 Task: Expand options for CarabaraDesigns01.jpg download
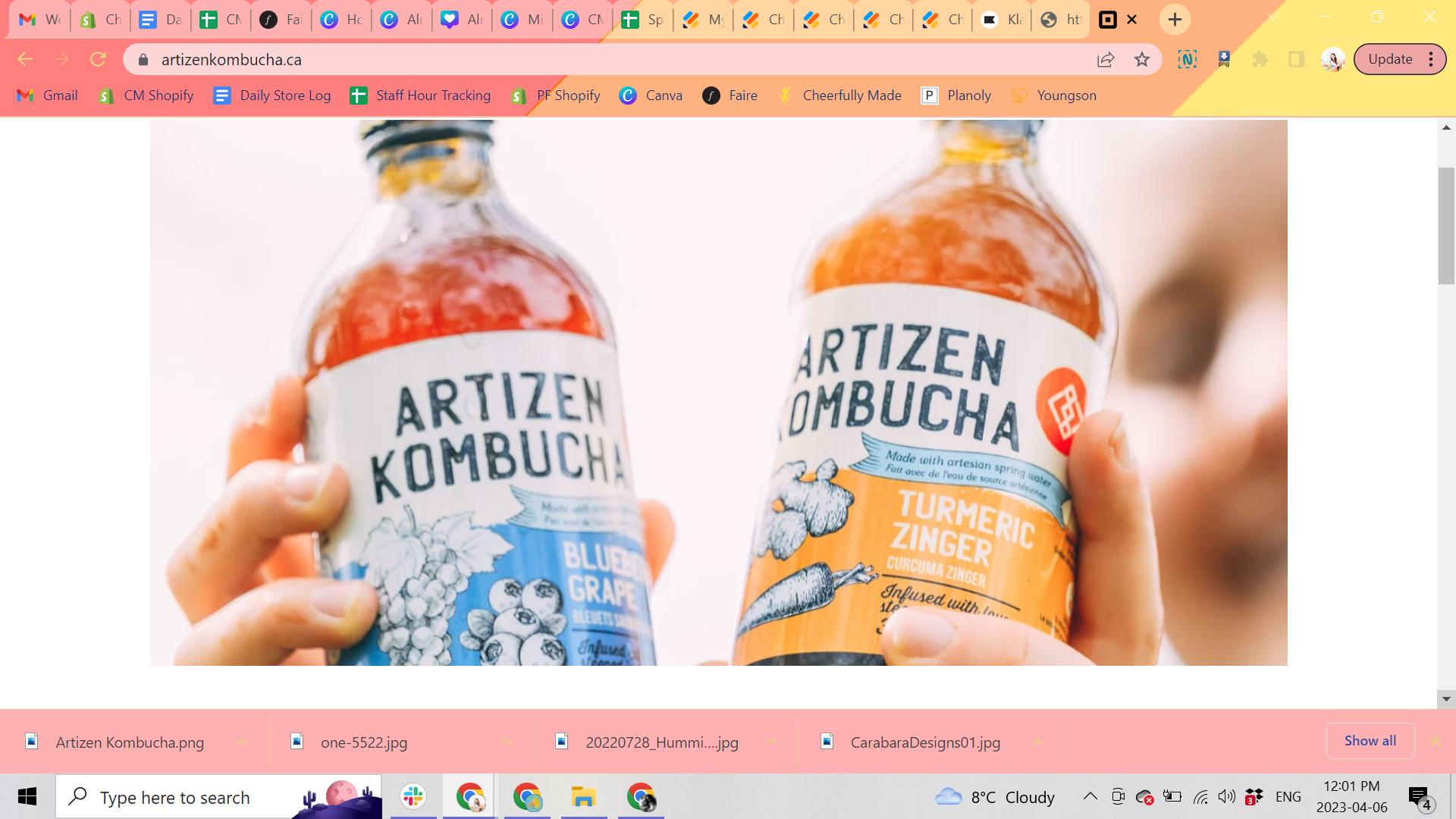pyautogui.click(x=1037, y=742)
